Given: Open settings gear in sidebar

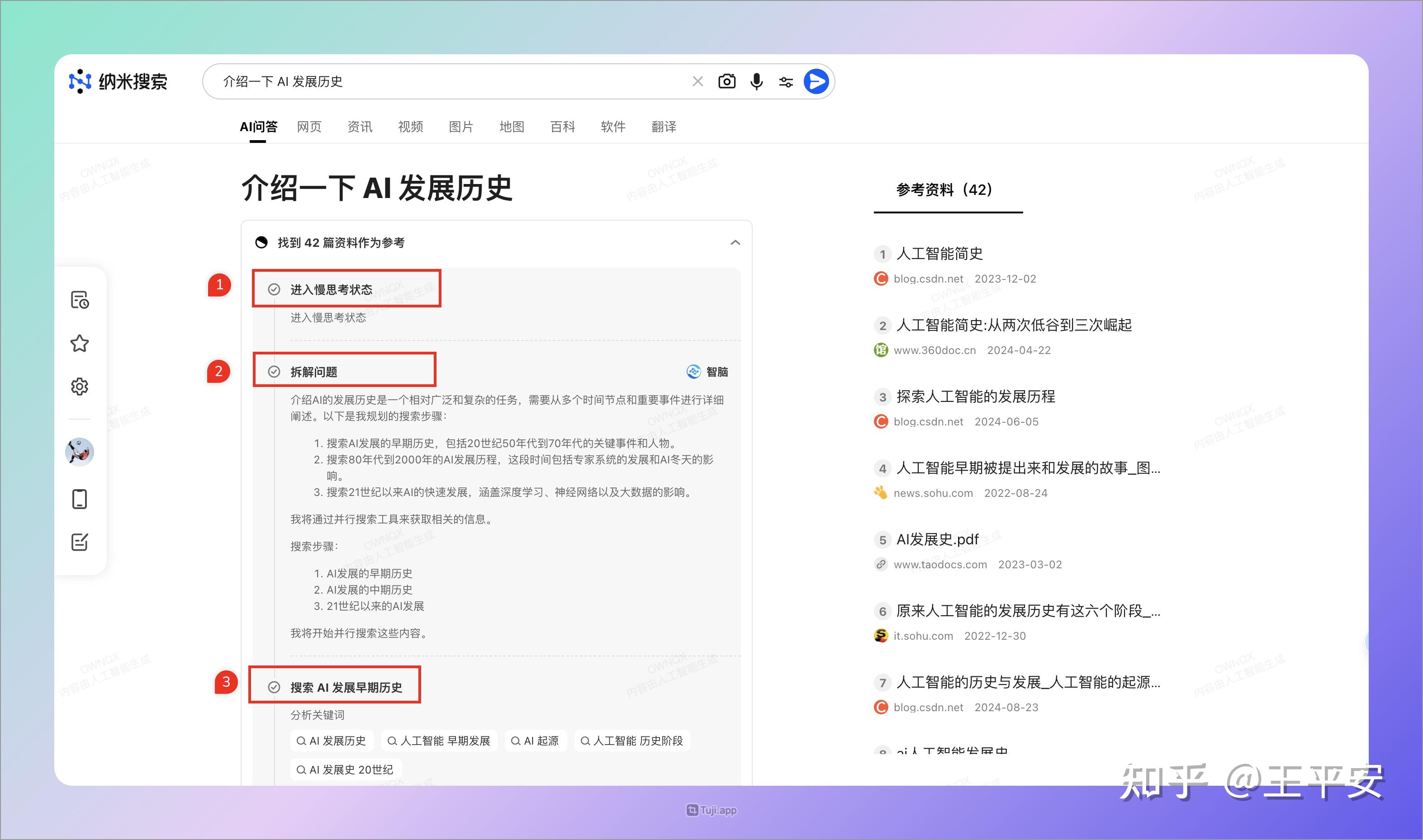Looking at the screenshot, I should point(80,387).
